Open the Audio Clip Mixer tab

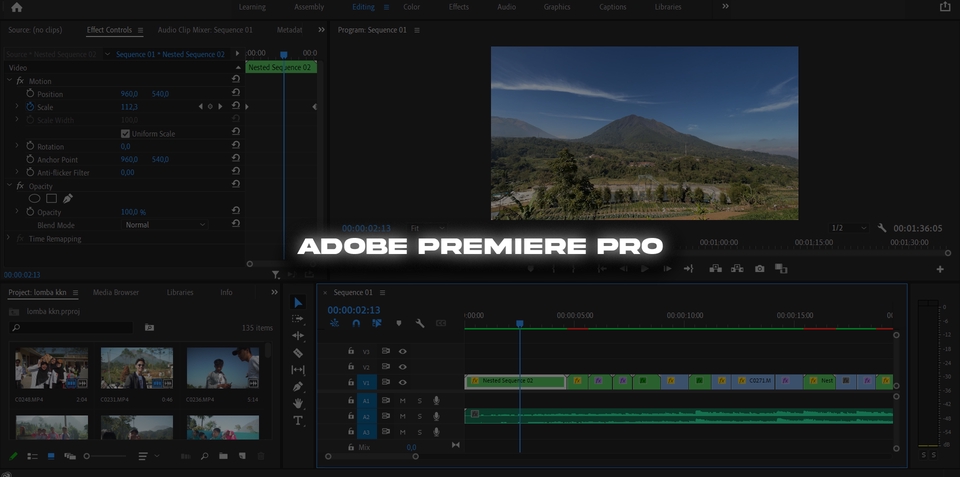pyautogui.click(x=205, y=30)
